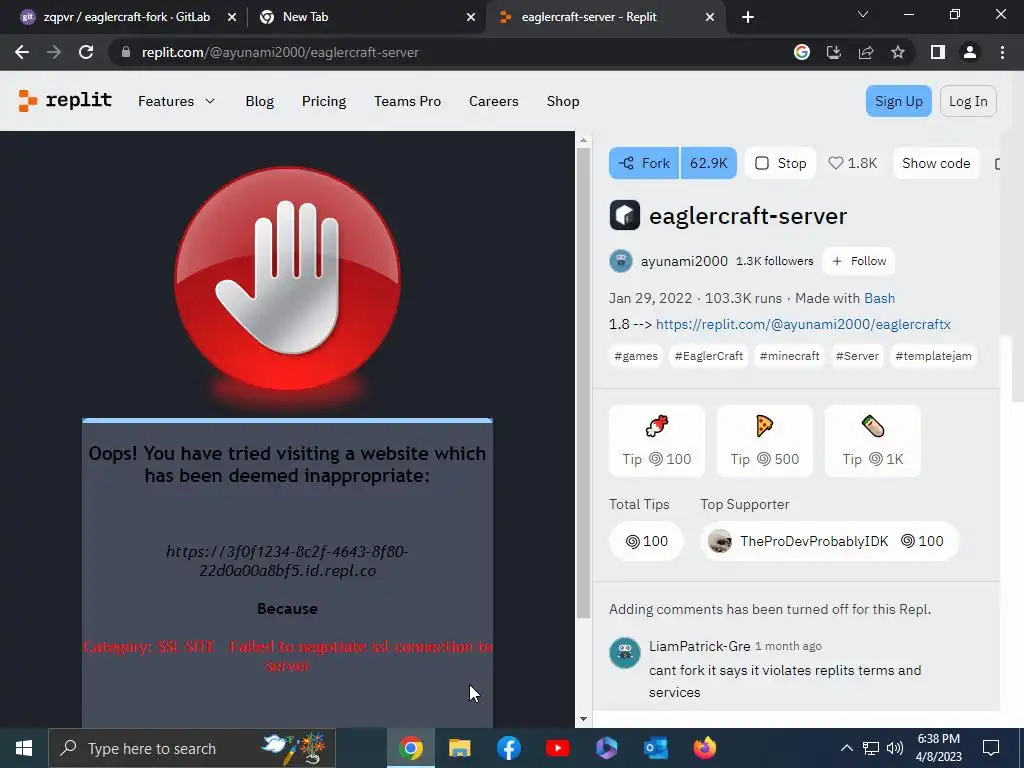Open the ayunami2000 profile link
This screenshot has height=768, width=1024.
pyautogui.click(x=684, y=261)
